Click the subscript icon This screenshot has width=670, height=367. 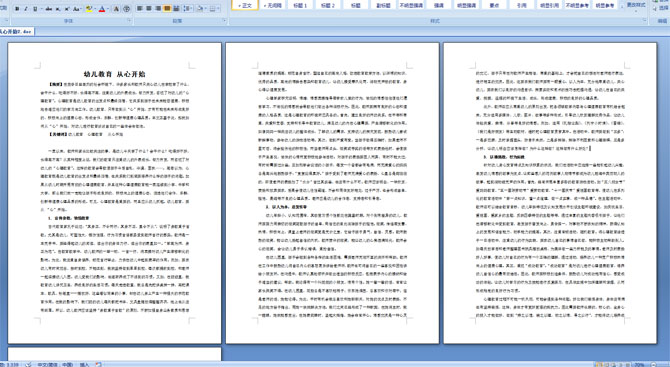(x=58, y=9)
